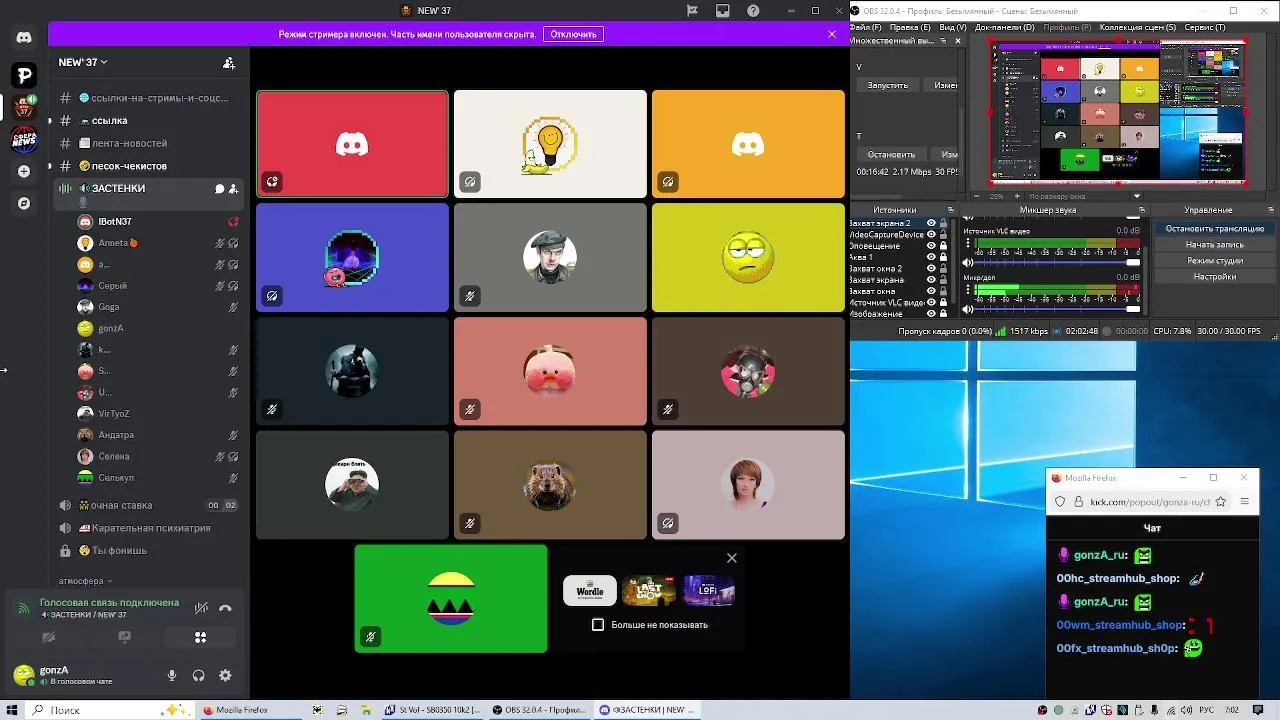Viewport: 1280px width, 720px height.
Task: Open activities launcher icon in voice panel
Action: coord(200,637)
